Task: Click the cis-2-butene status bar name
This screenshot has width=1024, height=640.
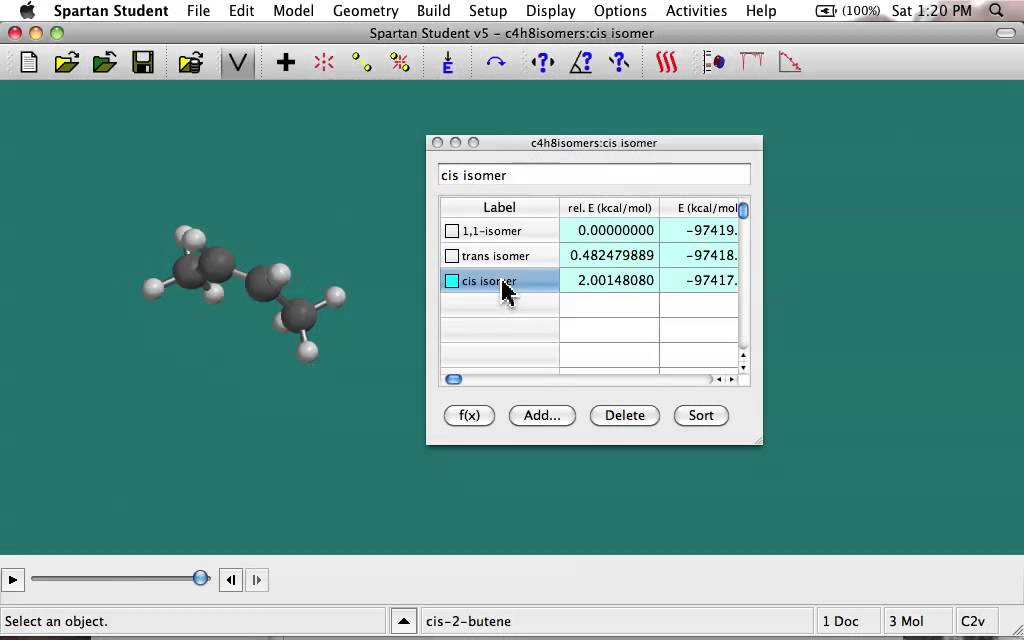Action: pos(468,621)
